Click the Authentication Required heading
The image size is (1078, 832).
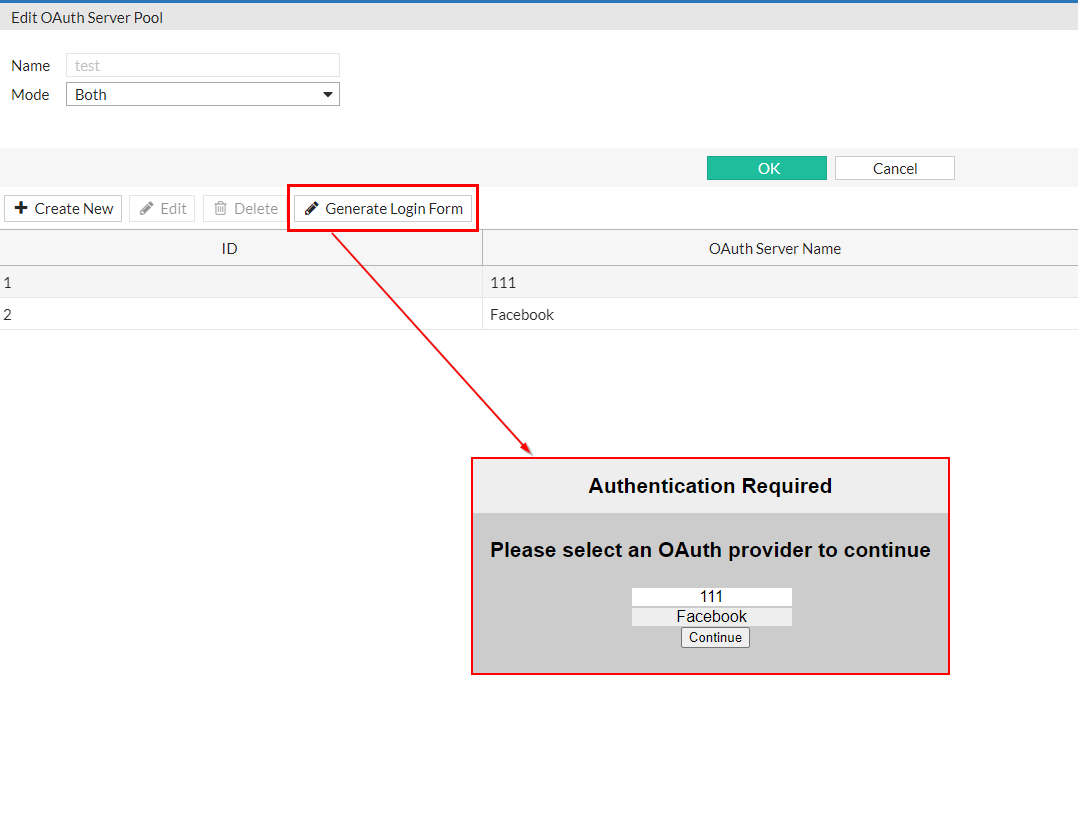tap(710, 486)
